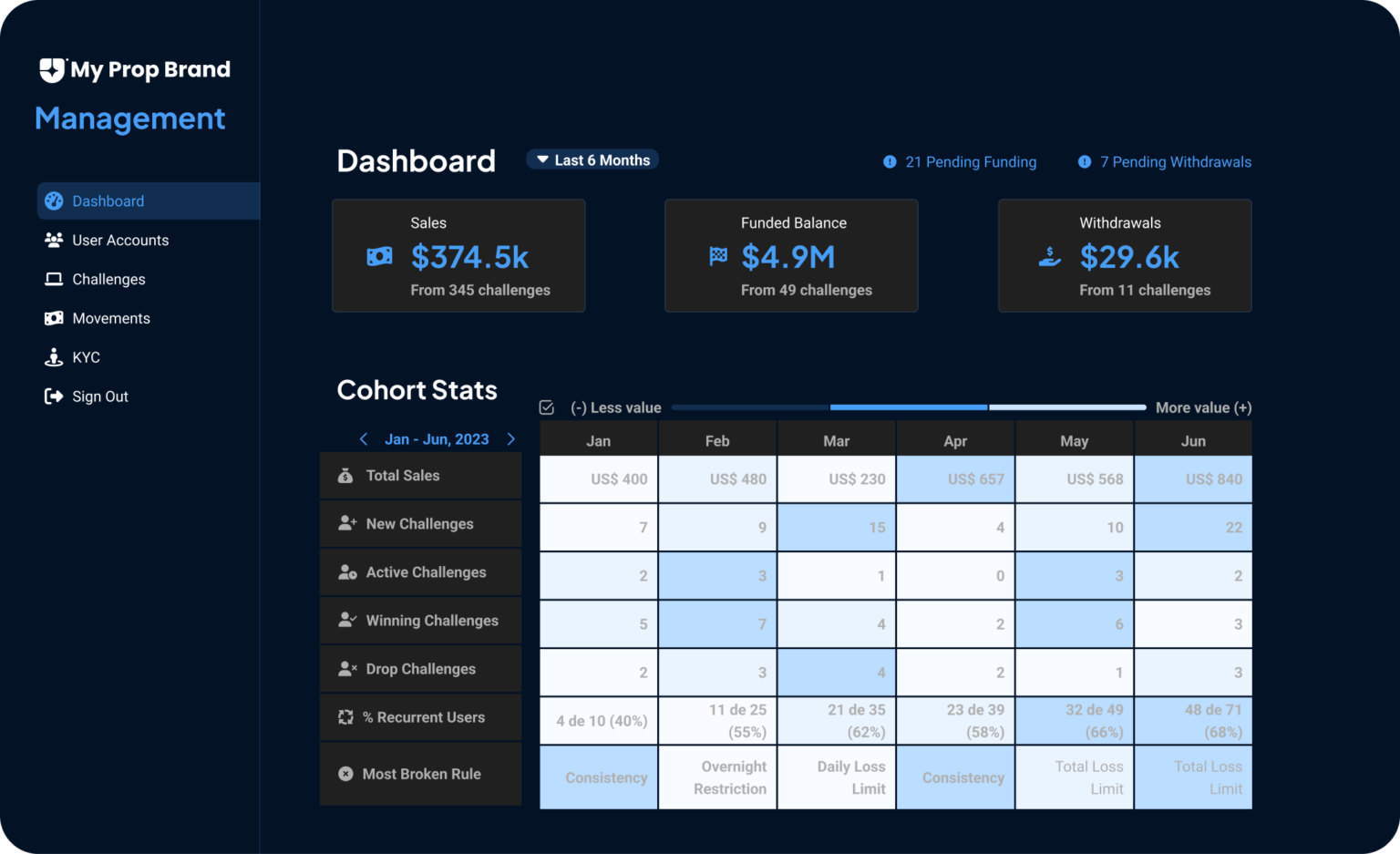Open the KYC section icon
Viewport: 1400px width, 854px height.
tap(55, 356)
